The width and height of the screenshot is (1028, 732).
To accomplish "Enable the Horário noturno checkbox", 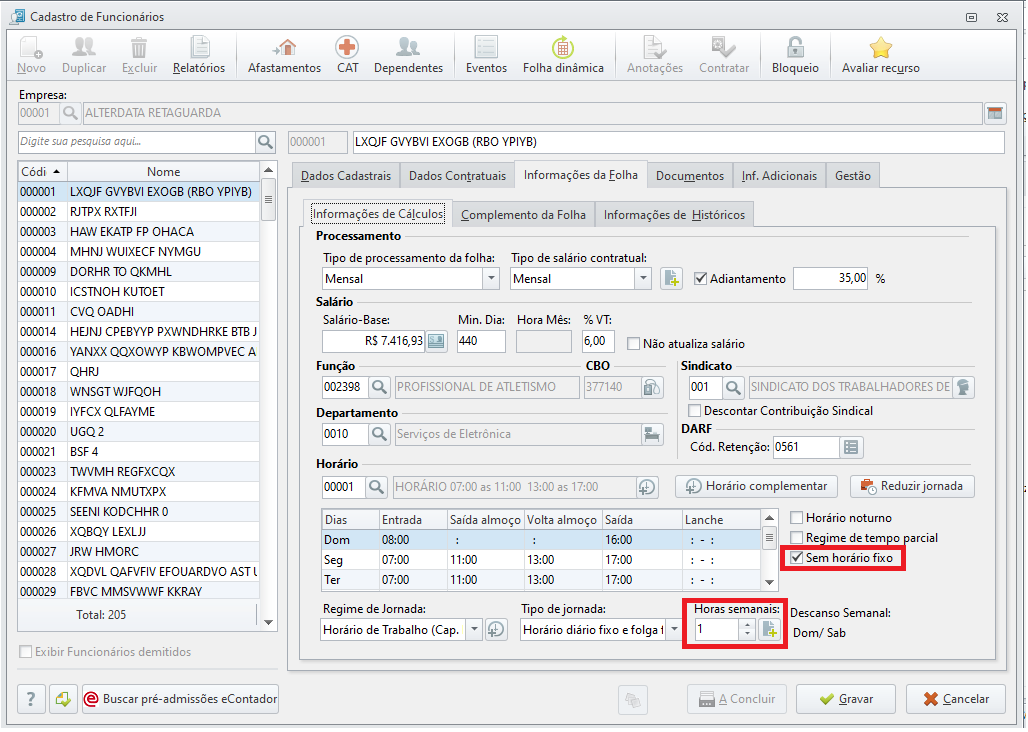I will (x=797, y=518).
